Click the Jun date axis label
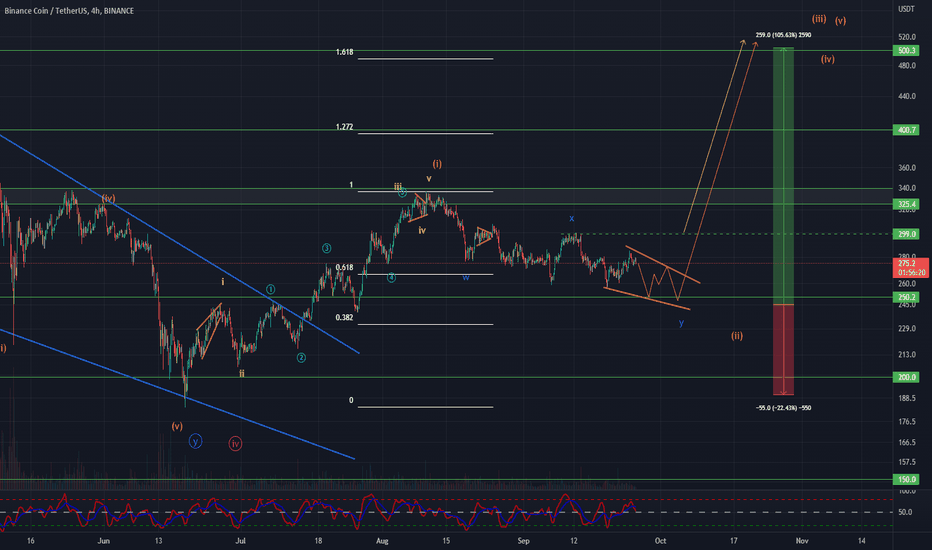Viewport: 932px width, 550px height. (x=103, y=541)
